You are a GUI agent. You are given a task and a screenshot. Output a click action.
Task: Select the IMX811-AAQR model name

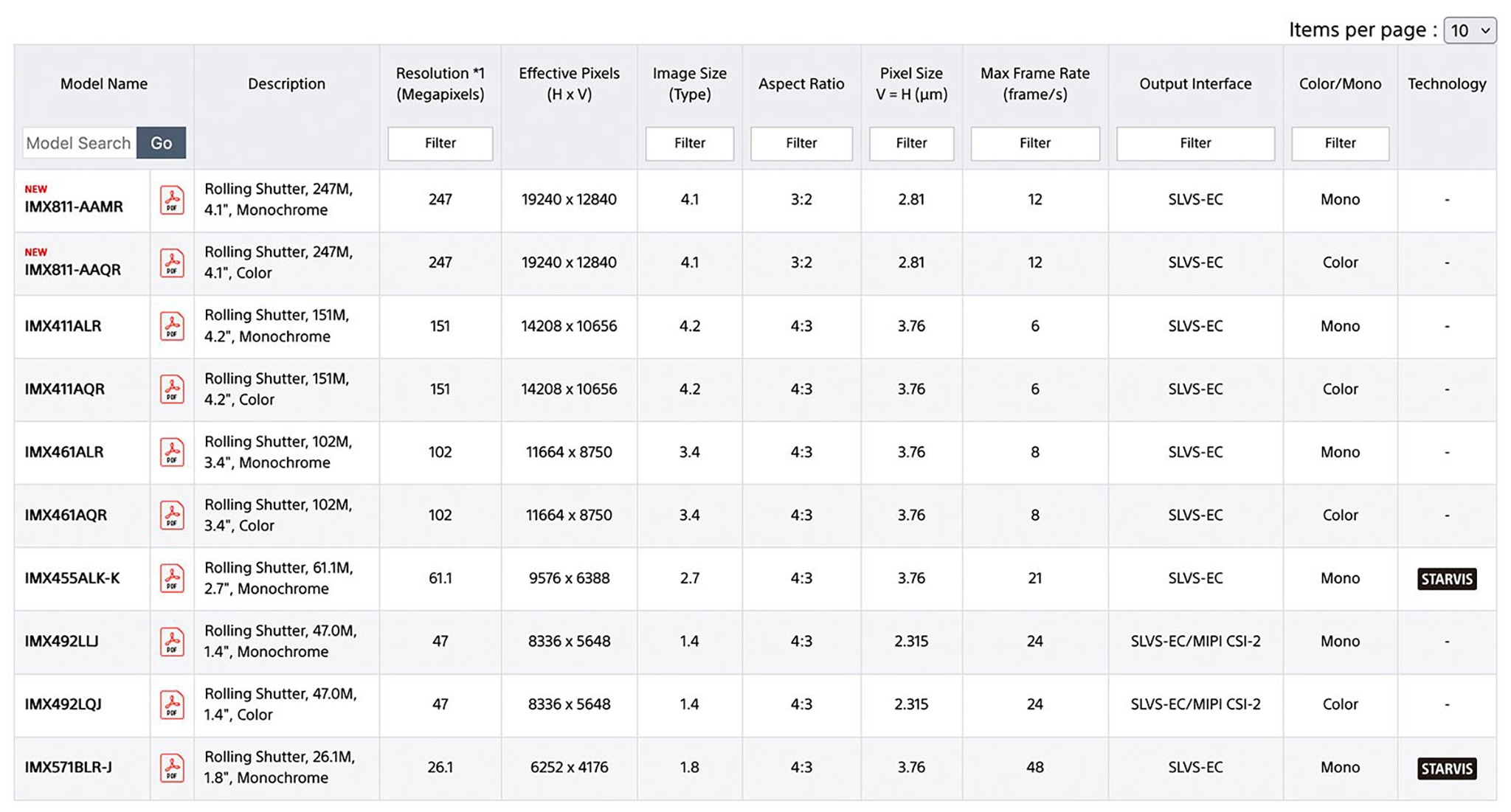pos(72,270)
